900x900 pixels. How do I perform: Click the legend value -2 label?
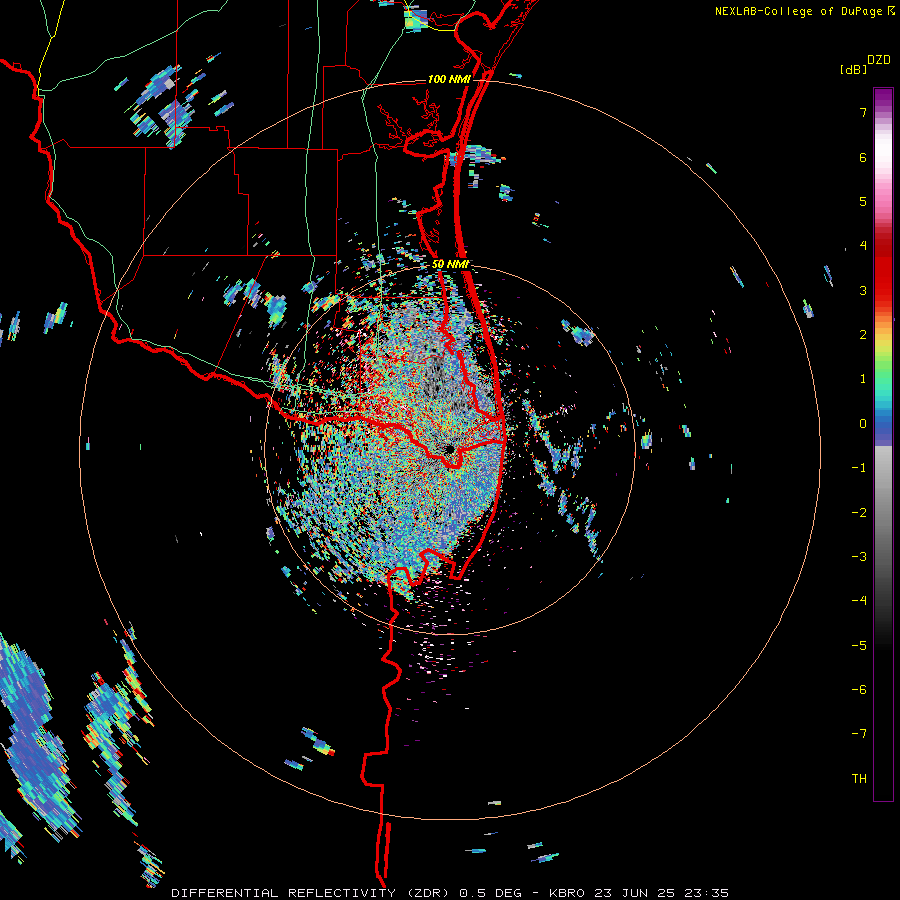click(859, 513)
